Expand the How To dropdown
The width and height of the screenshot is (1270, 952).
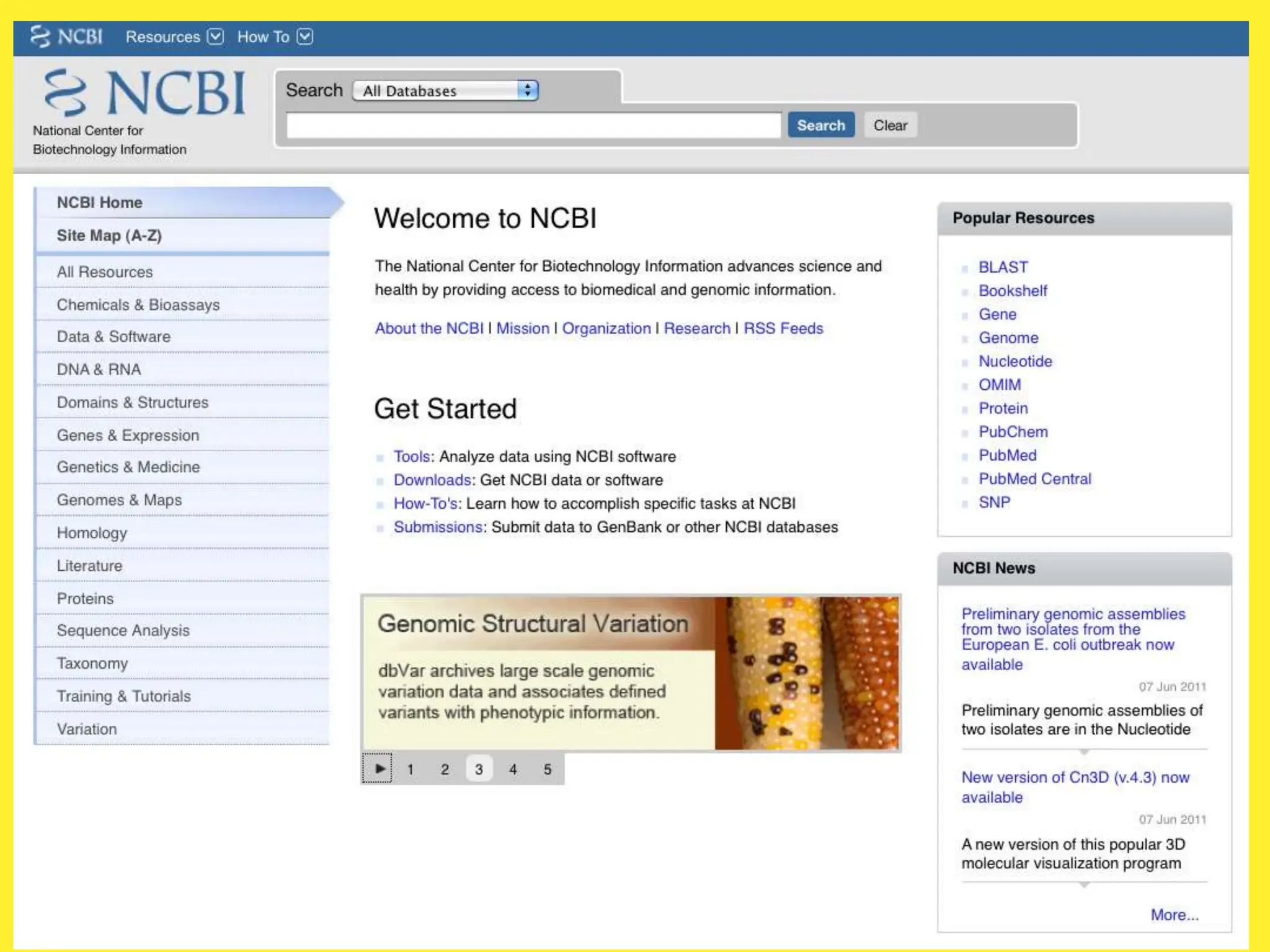point(275,37)
